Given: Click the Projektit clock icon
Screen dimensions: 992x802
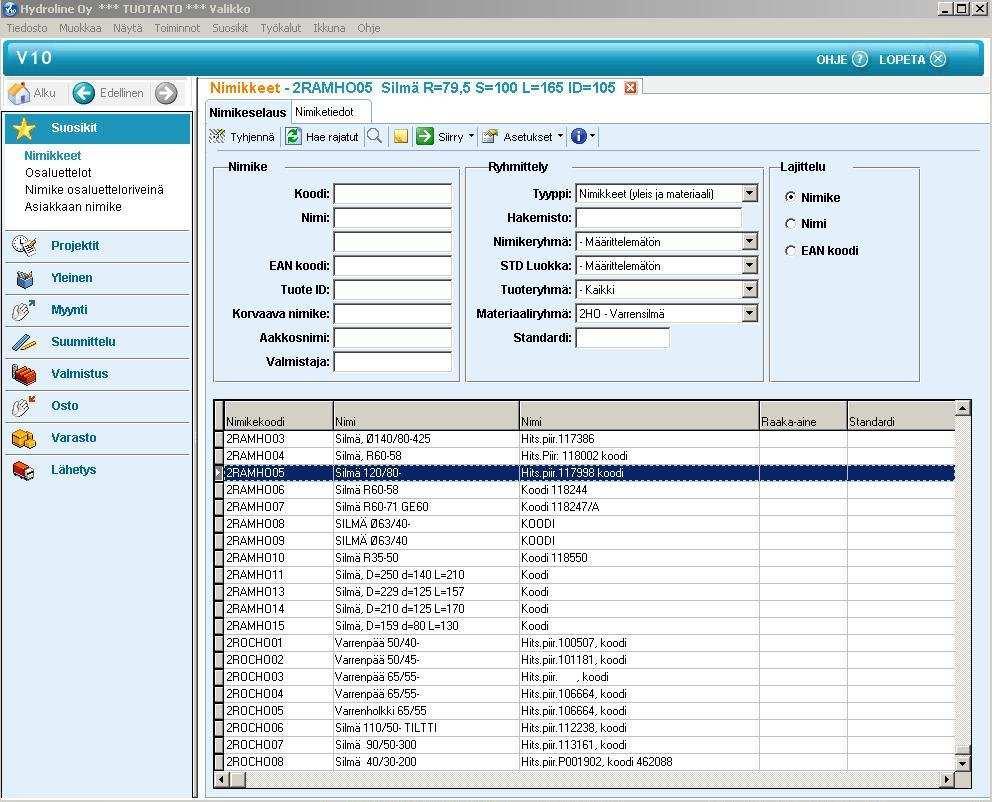Looking at the screenshot, I should tap(24, 246).
